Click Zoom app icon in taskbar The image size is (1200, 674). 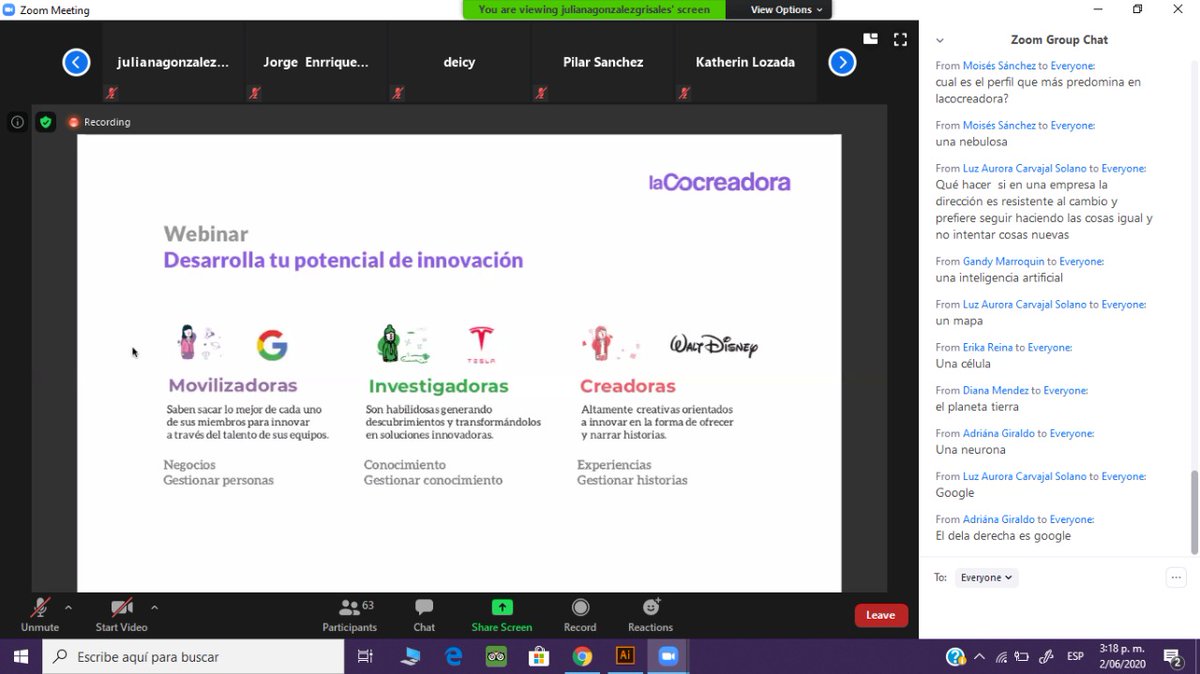(668, 657)
